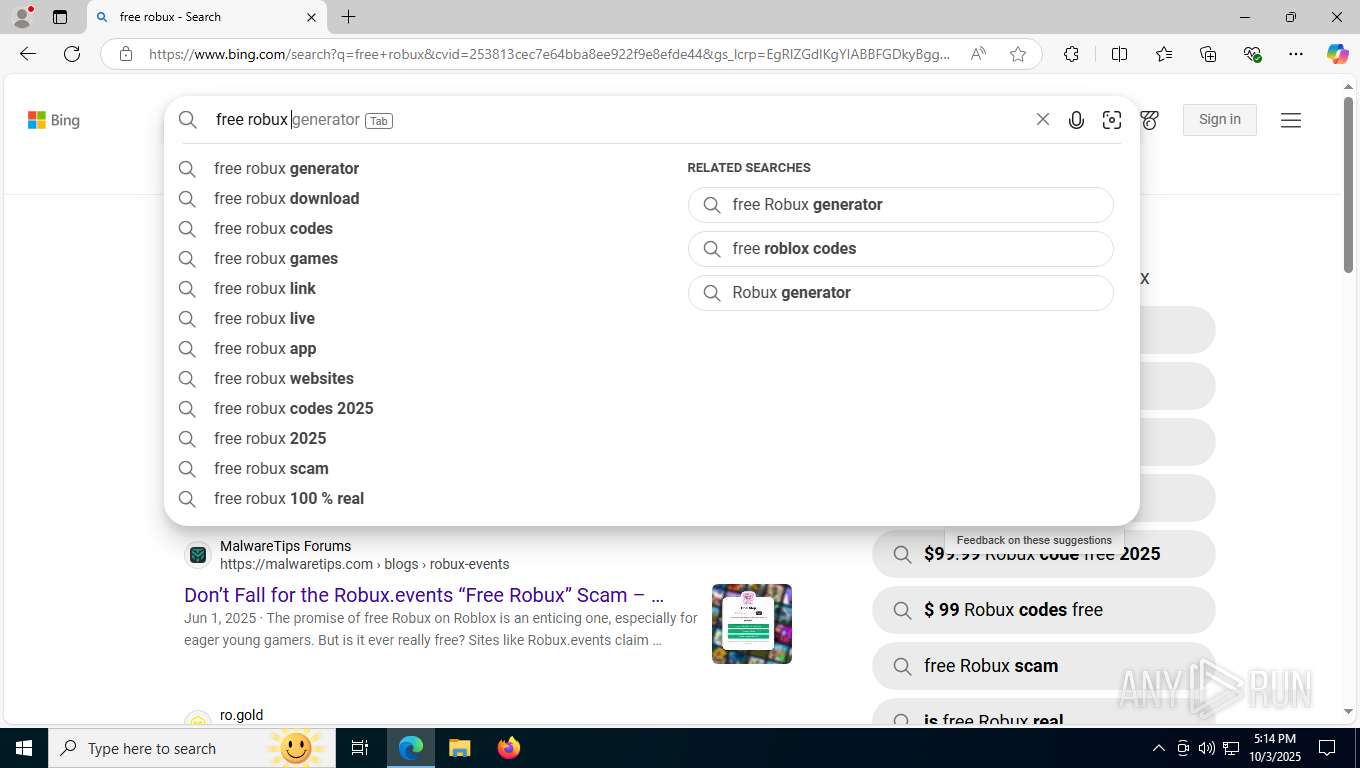Select suggestion free robux download

tap(286, 199)
